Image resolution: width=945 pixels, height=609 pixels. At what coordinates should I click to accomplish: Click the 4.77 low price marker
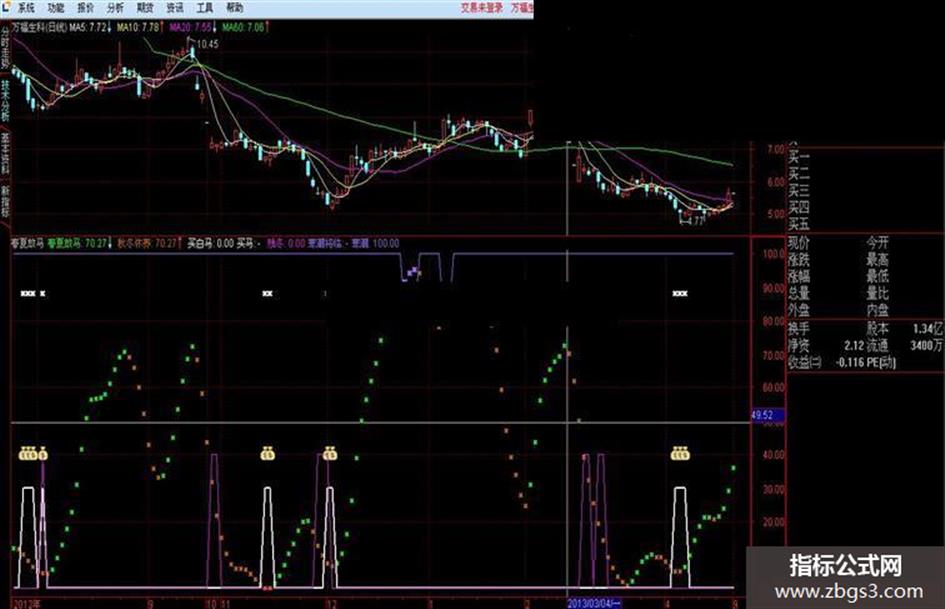tap(695, 221)
